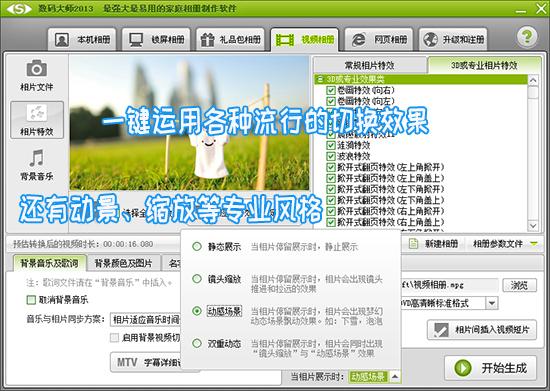Click output path field 视频相册.mpg
The width and height of the screenshot is (550, 391).
point(449,285)
